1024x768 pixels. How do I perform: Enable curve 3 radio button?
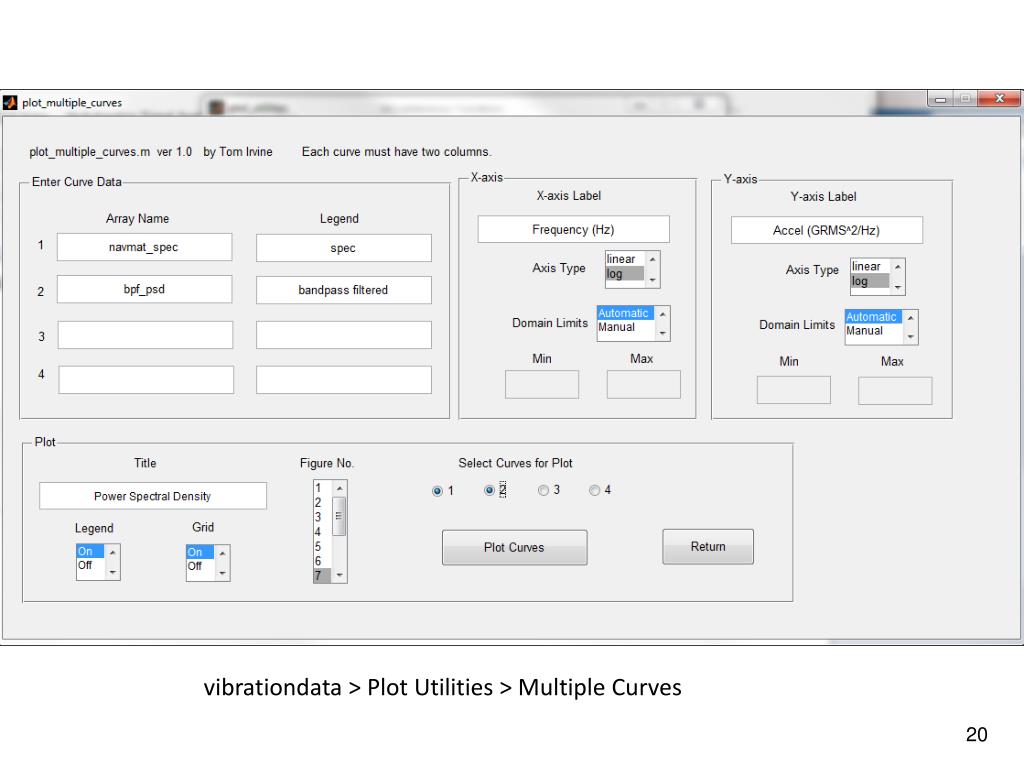tap(543, 490)
